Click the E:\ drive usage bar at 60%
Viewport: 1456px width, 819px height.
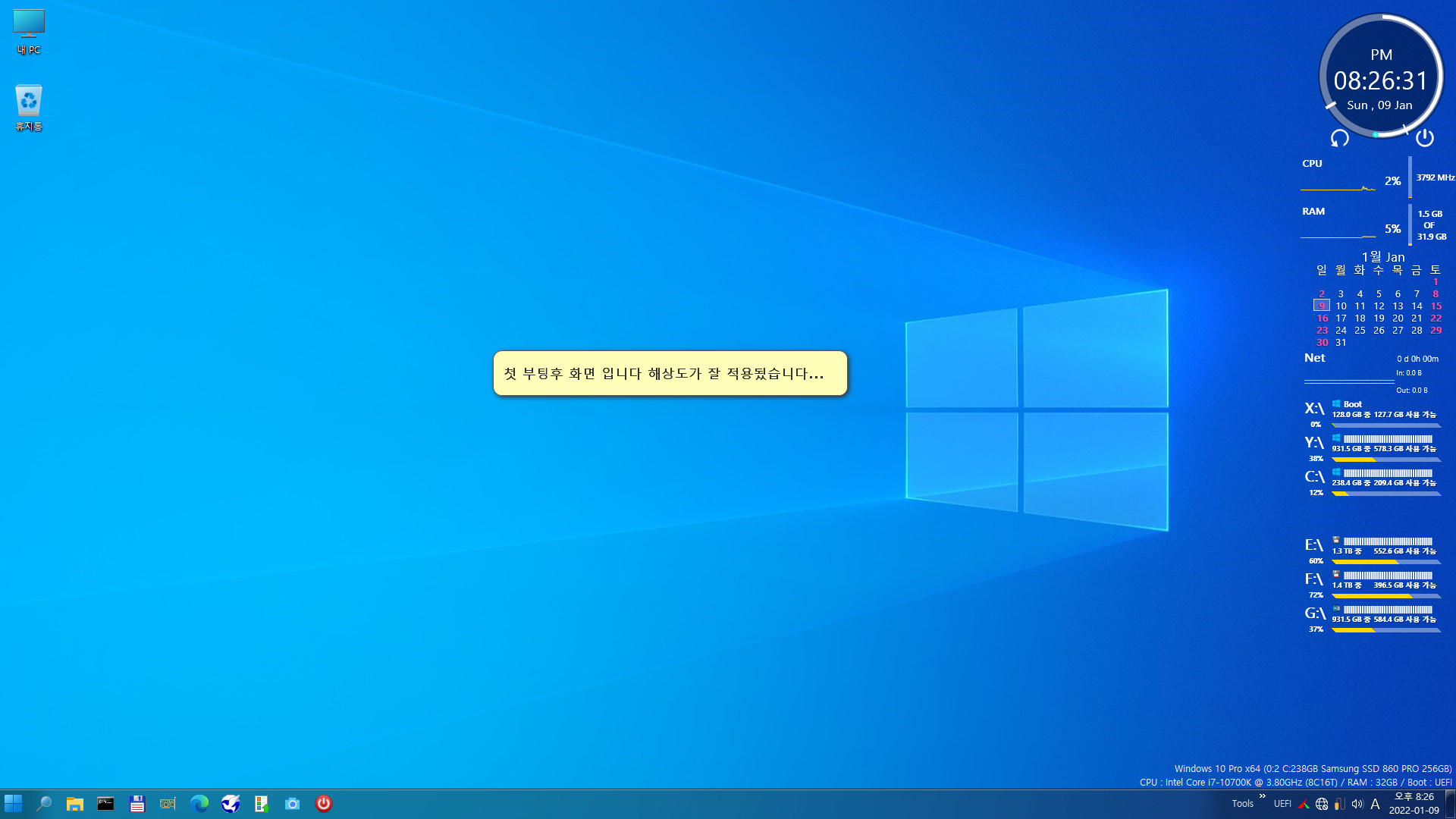click(x=1386, y=562)
